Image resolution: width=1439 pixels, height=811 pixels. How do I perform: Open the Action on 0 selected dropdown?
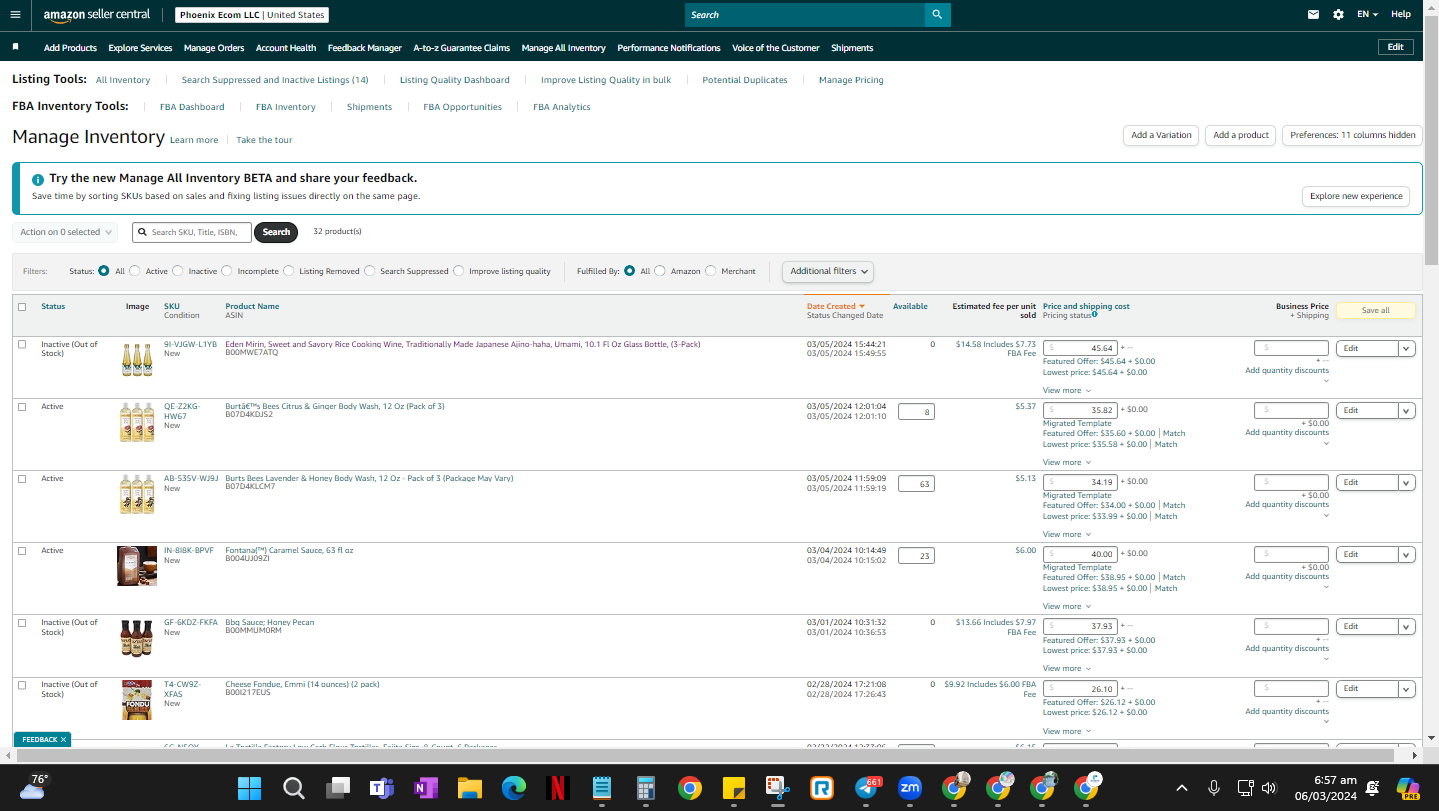pyautogui.click(x=65, y=232)
